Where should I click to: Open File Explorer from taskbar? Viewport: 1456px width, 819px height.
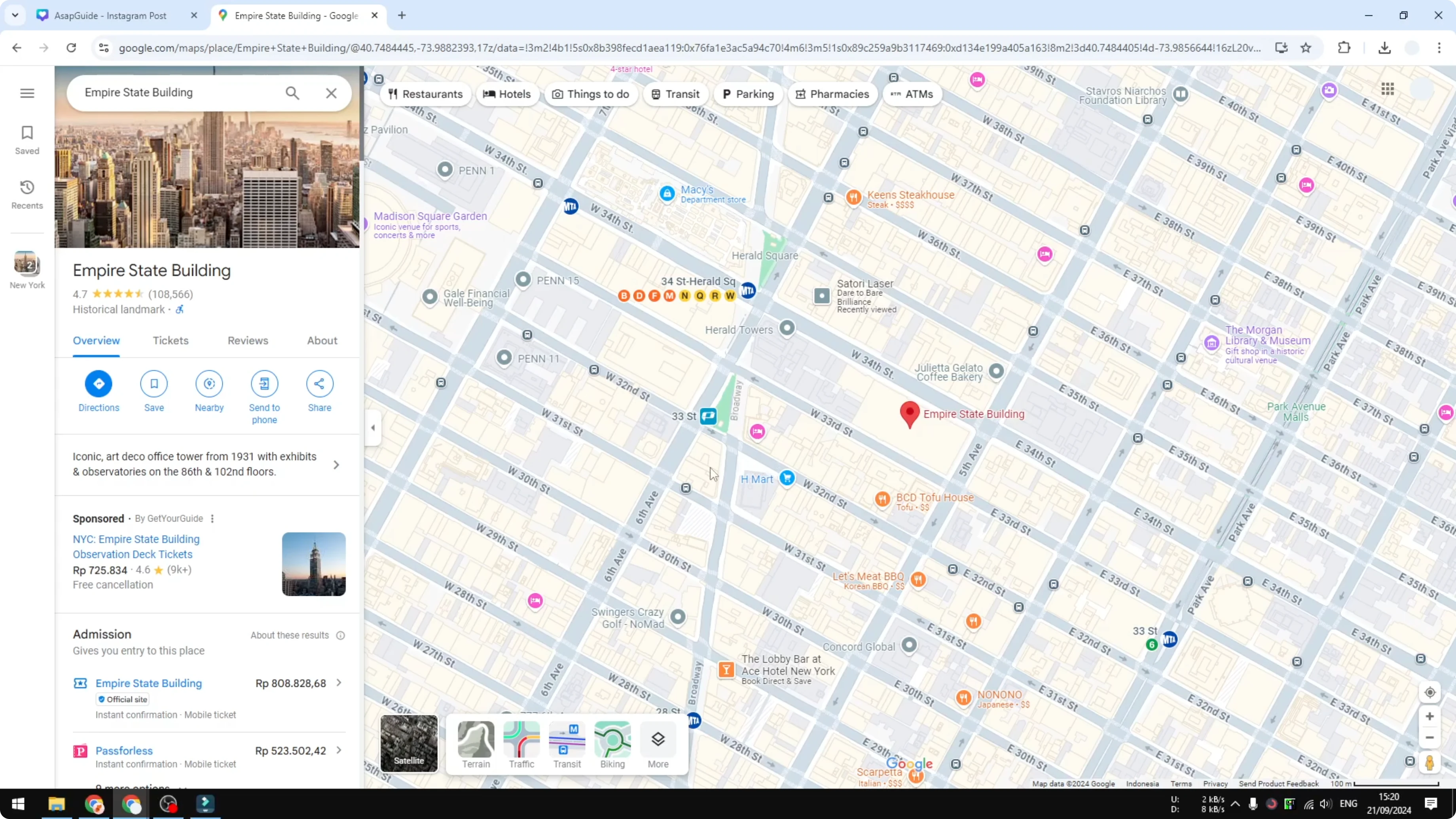[x=57, y=804]
